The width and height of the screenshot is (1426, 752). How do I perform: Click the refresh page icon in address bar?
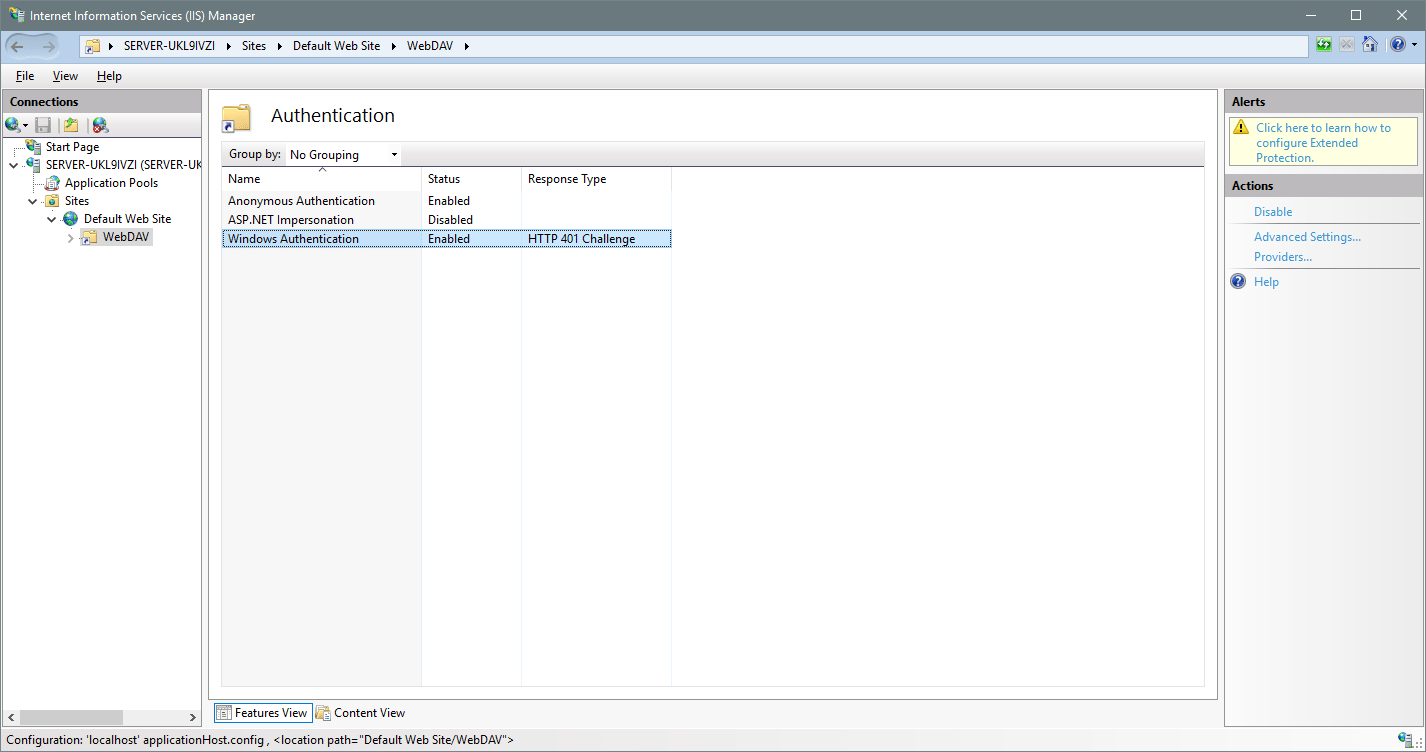[1324, 45]
